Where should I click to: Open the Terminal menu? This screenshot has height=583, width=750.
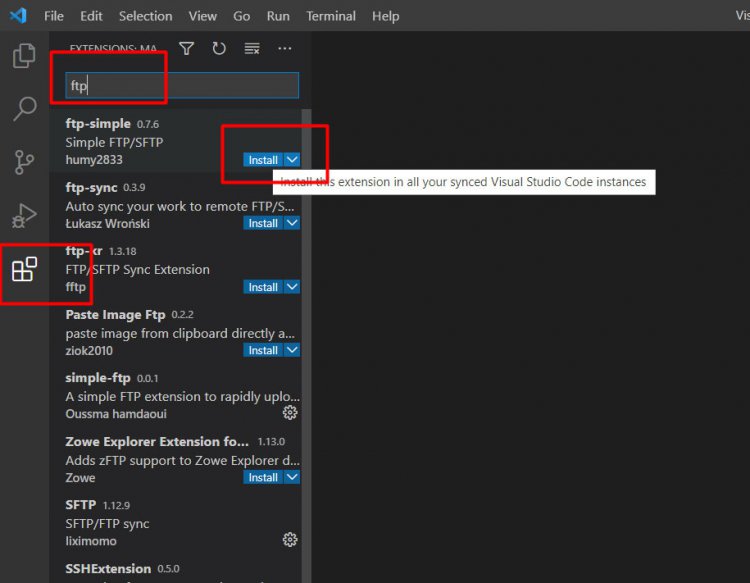(331, 16)
